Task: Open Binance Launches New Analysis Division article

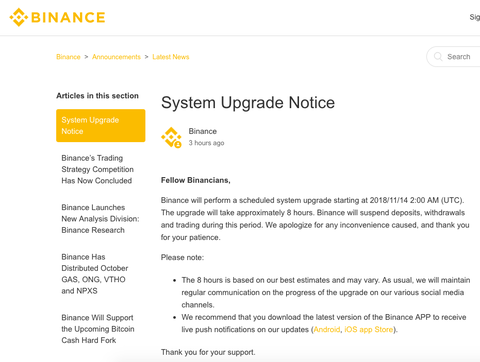Action: point(100,219)
